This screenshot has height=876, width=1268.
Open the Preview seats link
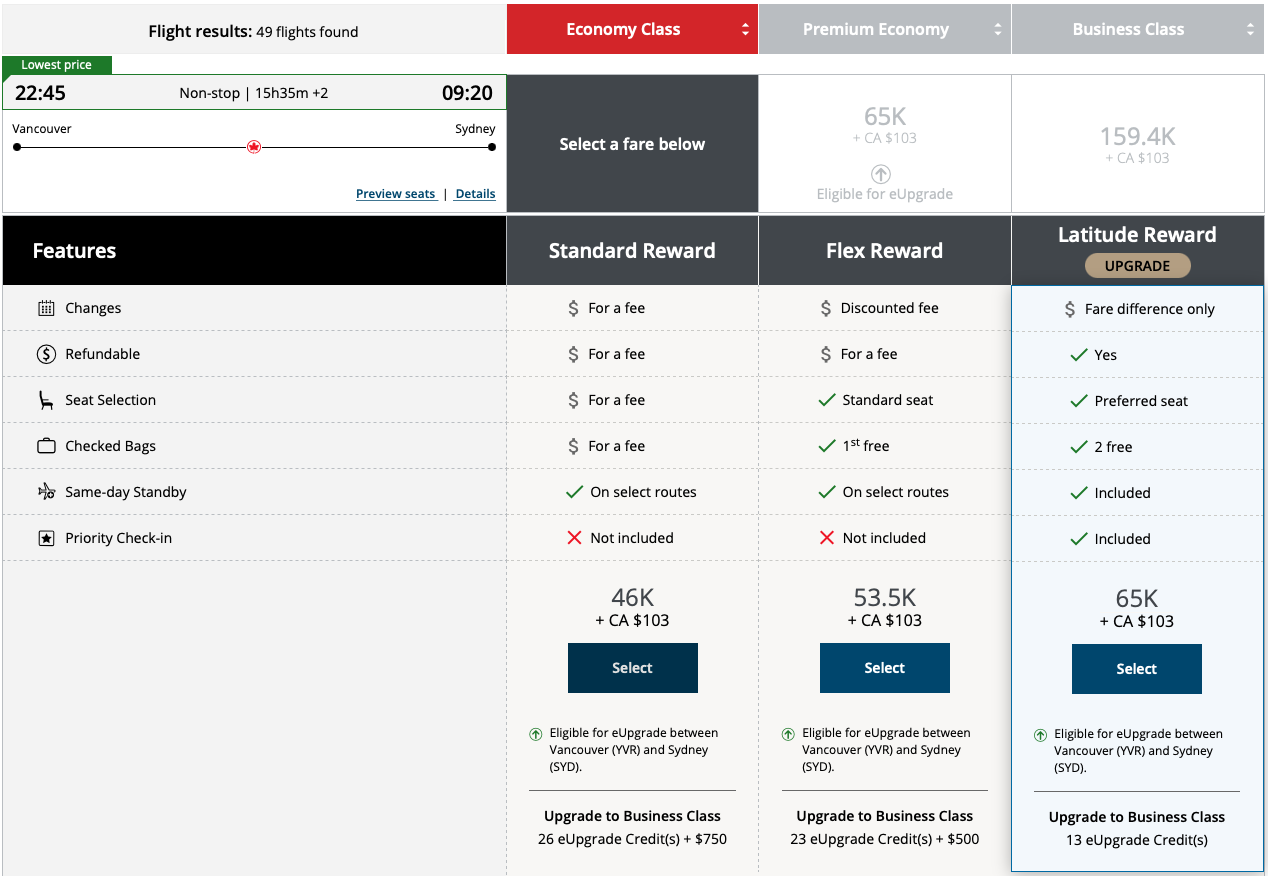tap(396, 194)
